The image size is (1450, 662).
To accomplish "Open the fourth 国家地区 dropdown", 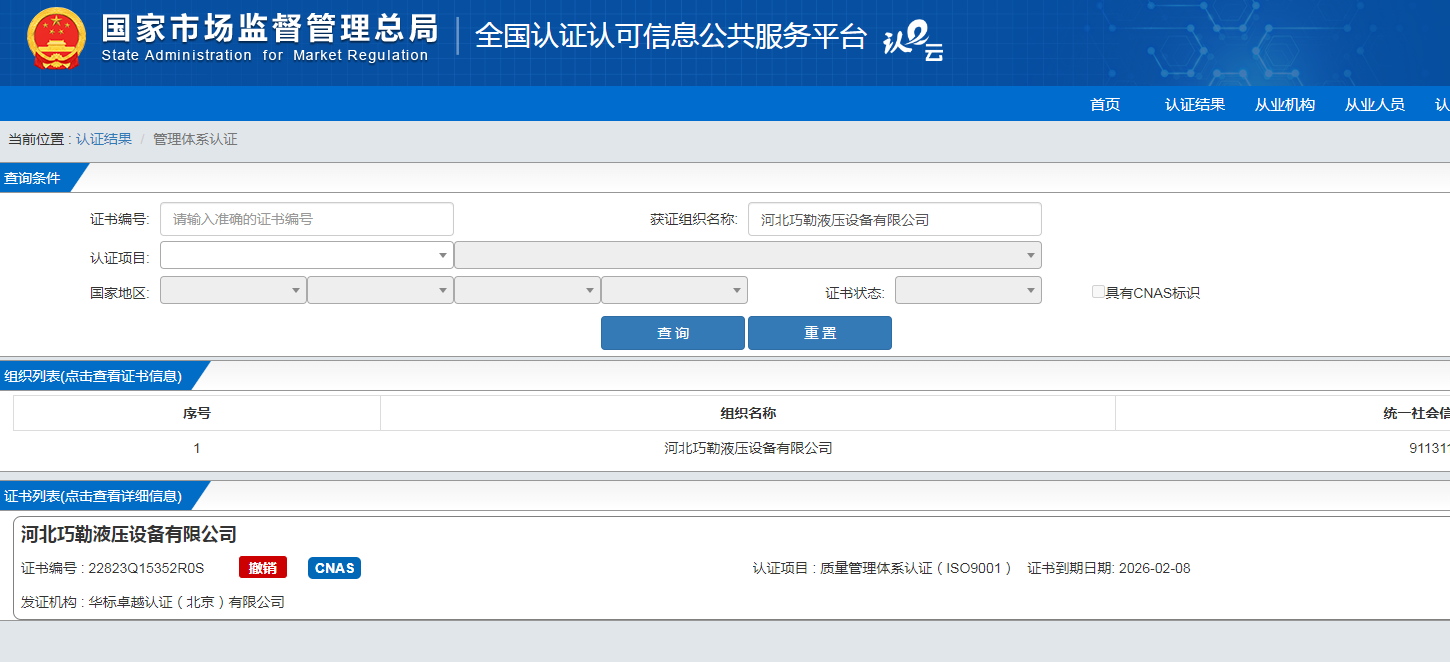I will pos(674,290).
